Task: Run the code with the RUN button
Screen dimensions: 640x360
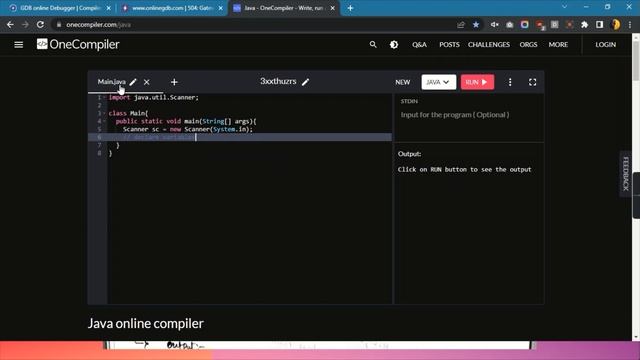Action: click(x=477, y=82)
